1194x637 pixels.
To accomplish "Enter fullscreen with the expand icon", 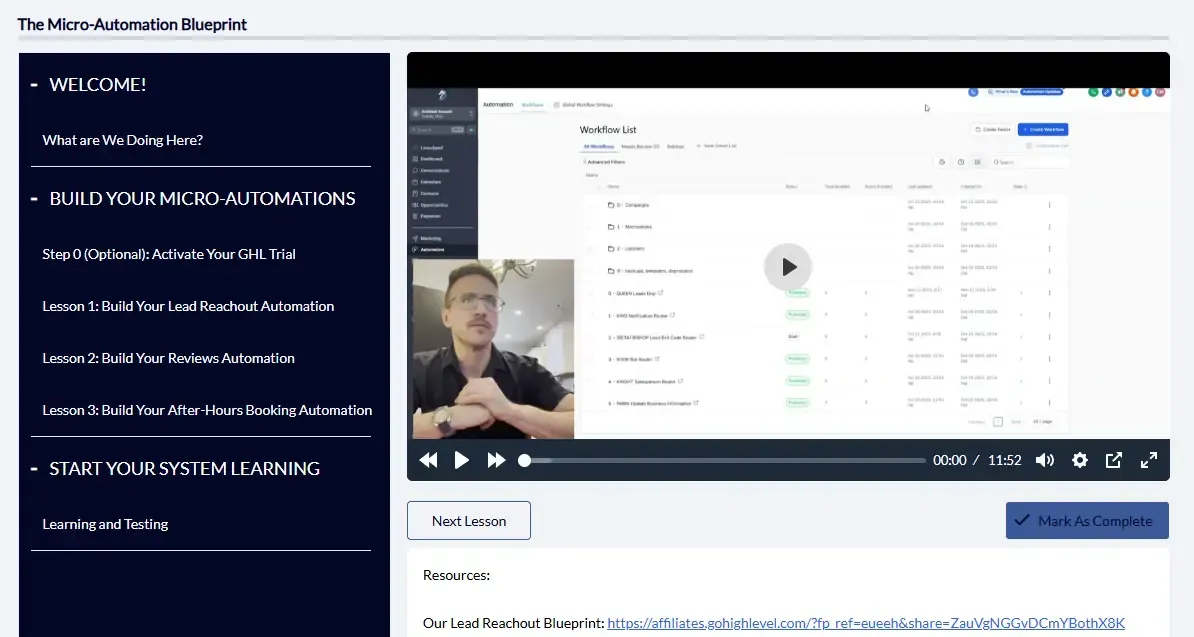I will point(1149,460).
